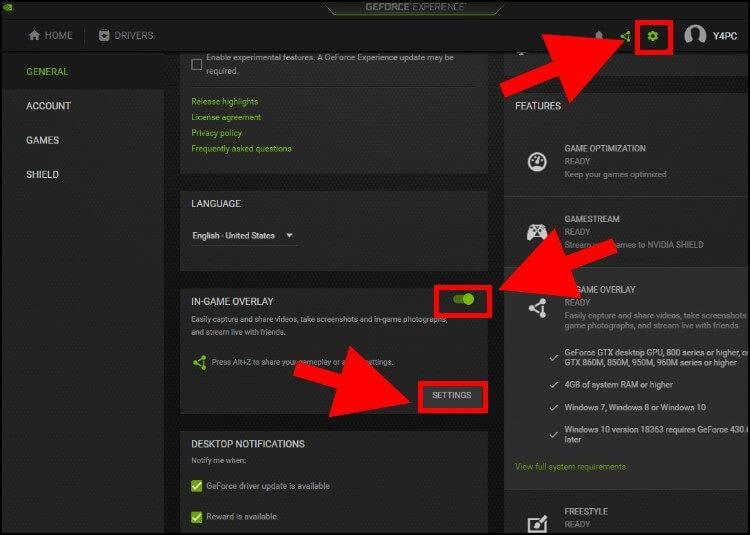
Task: Uncheck GeForce driver update notification
Action: point(196,486)
